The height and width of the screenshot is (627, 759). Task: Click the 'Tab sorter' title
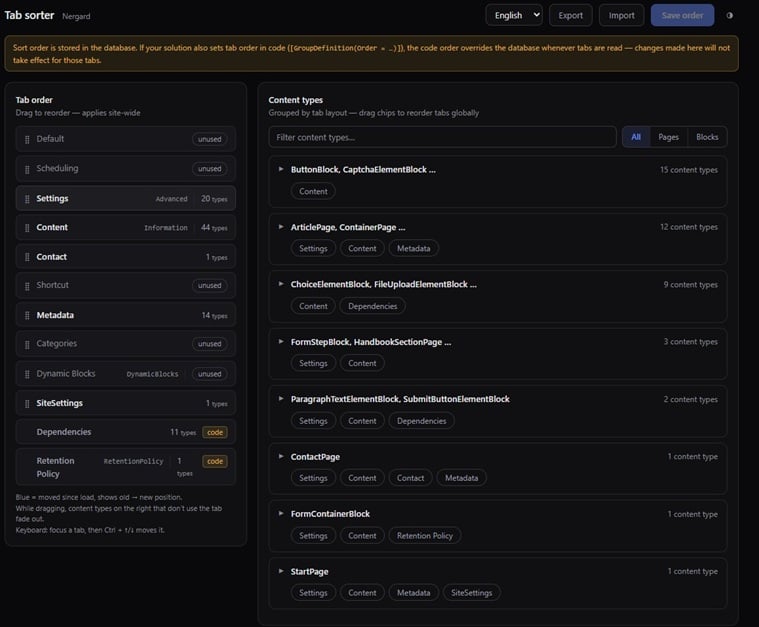click(29, 15)
